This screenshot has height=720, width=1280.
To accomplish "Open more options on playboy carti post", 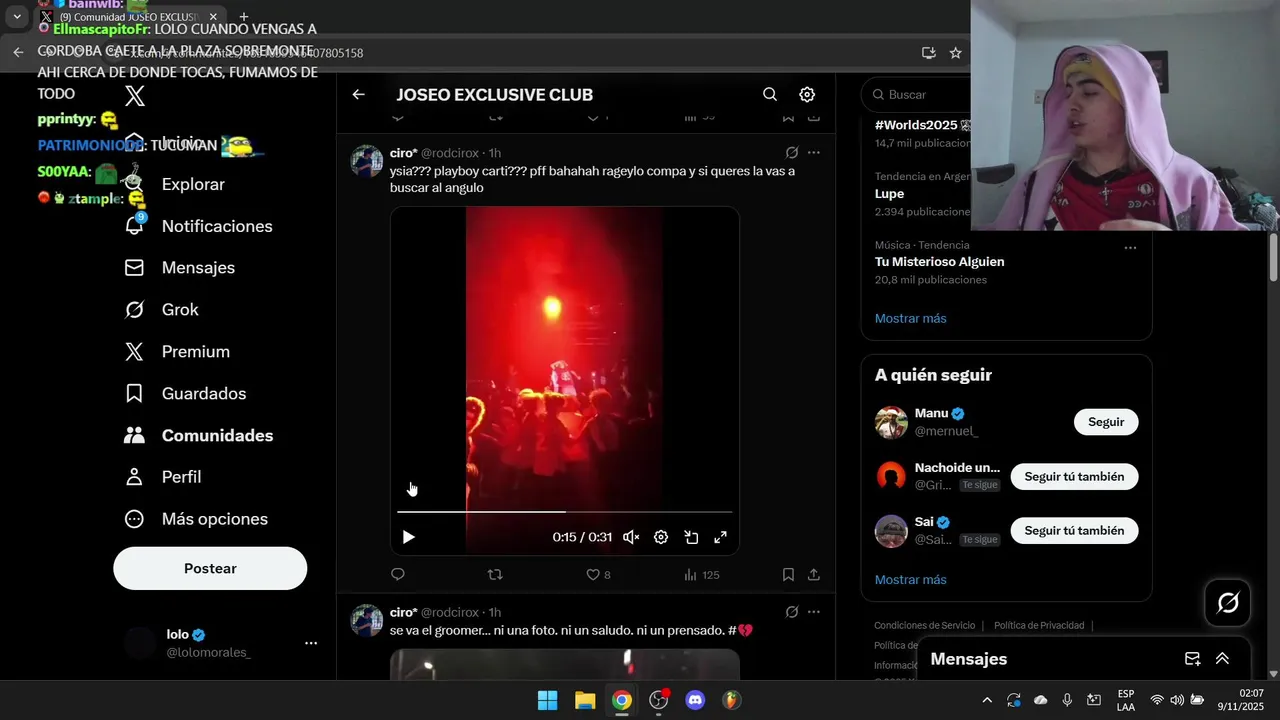I will (x=814, y=153).
